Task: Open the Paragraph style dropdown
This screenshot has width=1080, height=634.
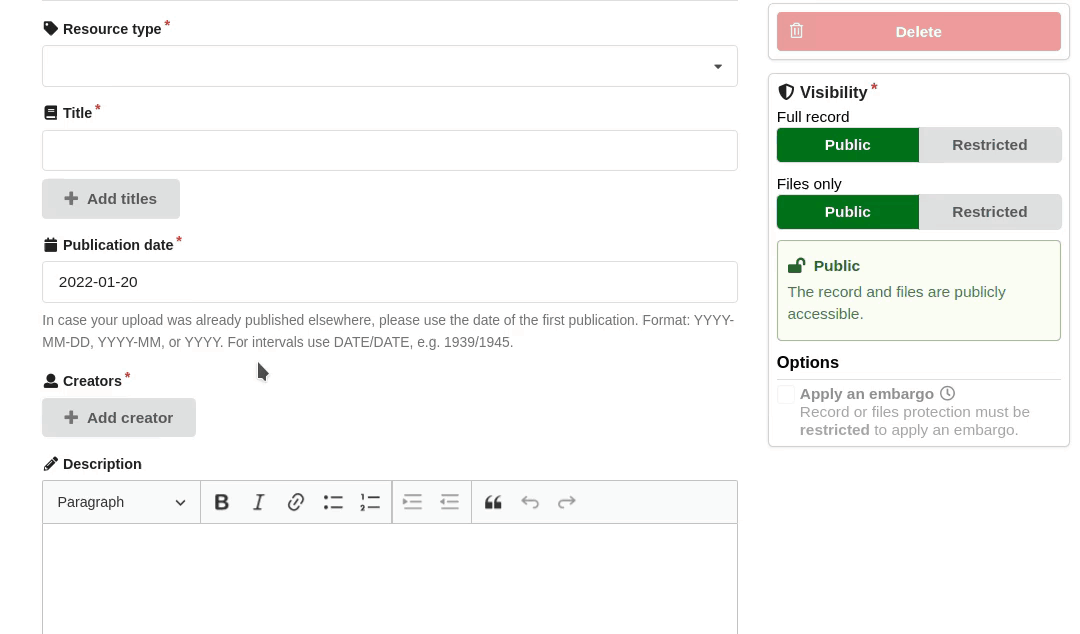Action: coord(121,502)
